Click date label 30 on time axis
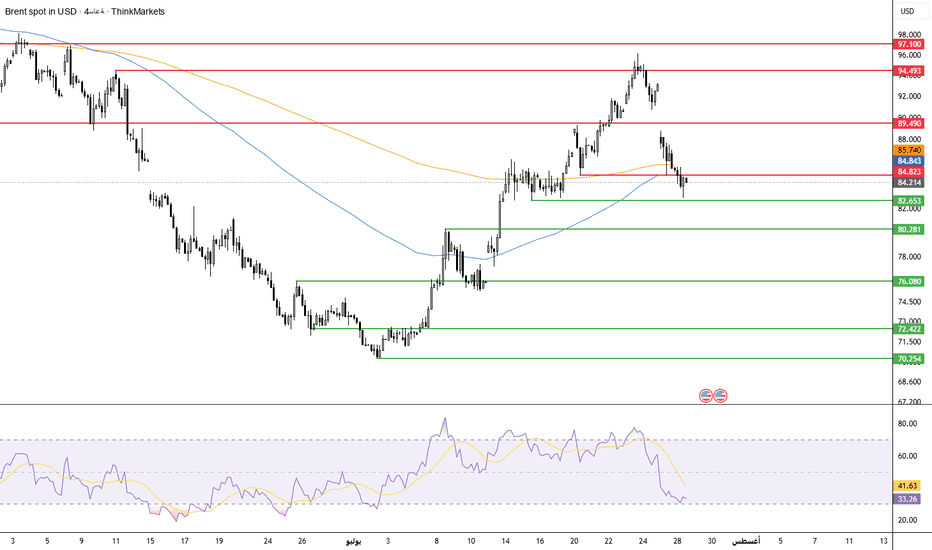The height and width of the screenshot is (550, 932). click(x=711, y=541)
